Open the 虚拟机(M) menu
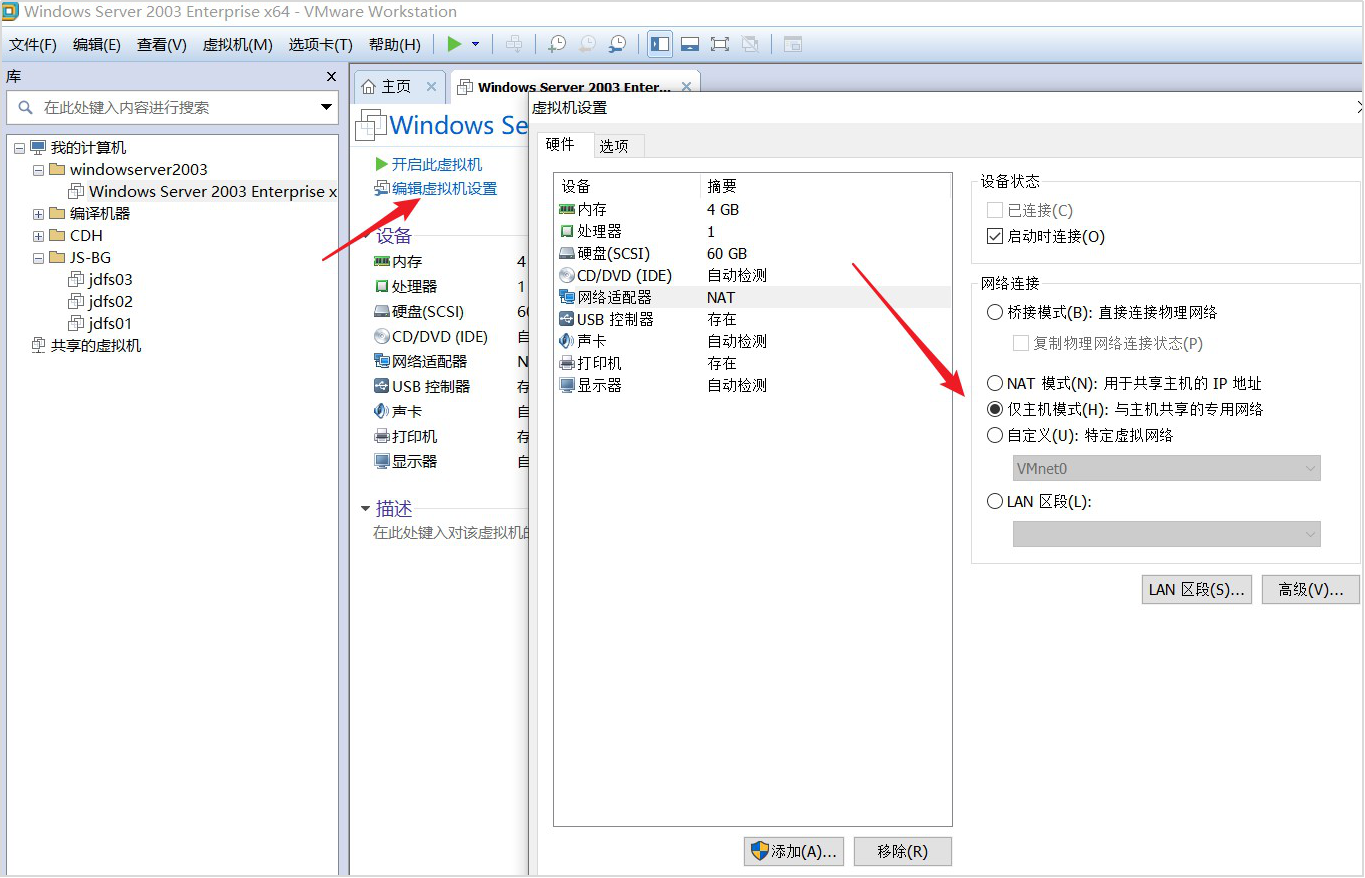Image resolution: width=1365 pixels, height=878 pixels. point(238,45)
